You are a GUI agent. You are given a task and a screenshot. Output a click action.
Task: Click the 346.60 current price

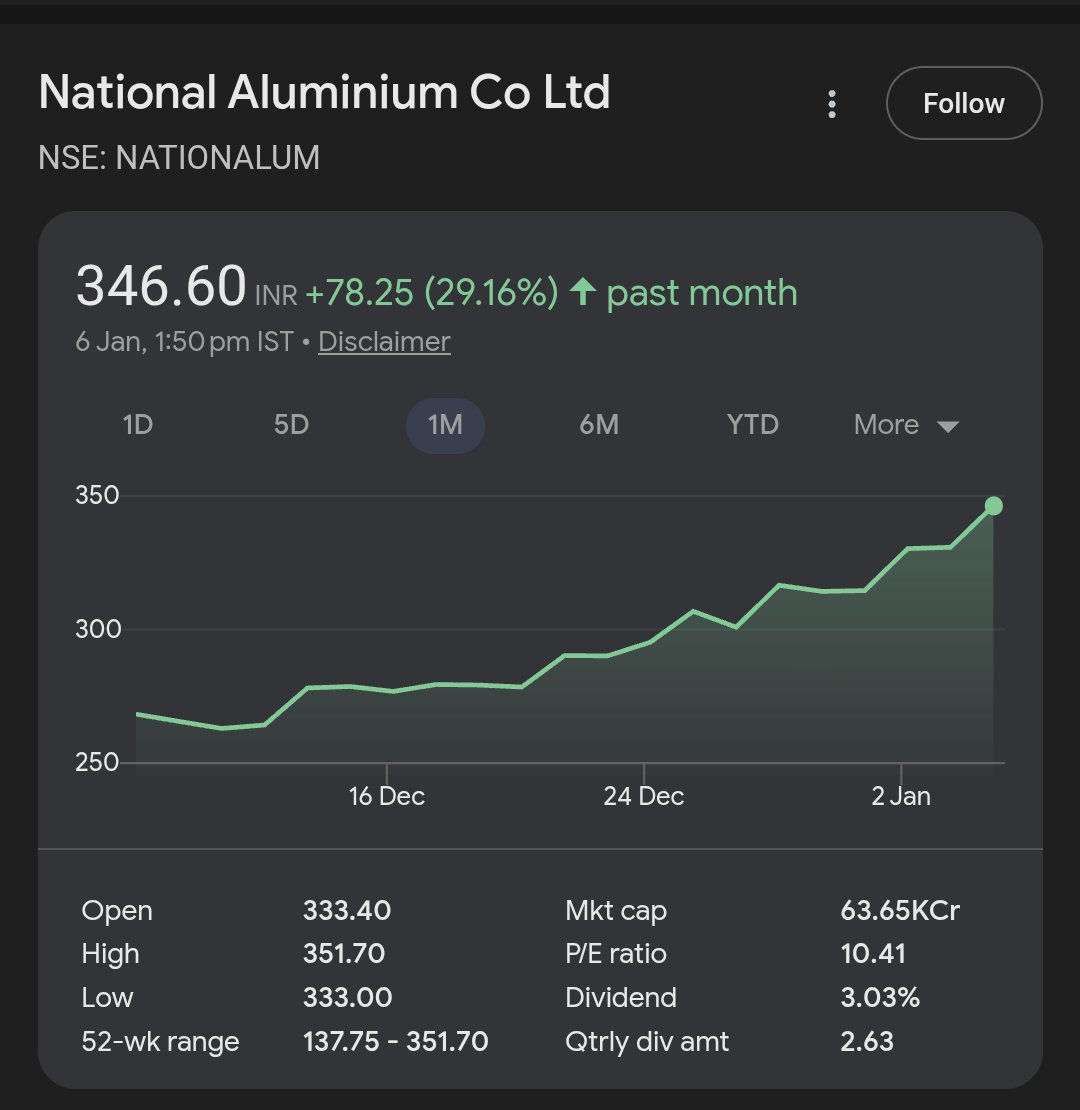click(161, 286)
